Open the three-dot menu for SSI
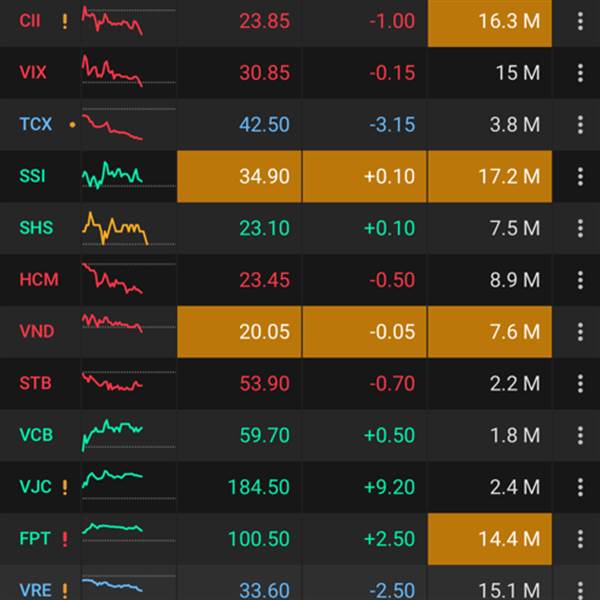Viewport: 600px width, 600px height. pyautogui.click(x=580, y=176)
